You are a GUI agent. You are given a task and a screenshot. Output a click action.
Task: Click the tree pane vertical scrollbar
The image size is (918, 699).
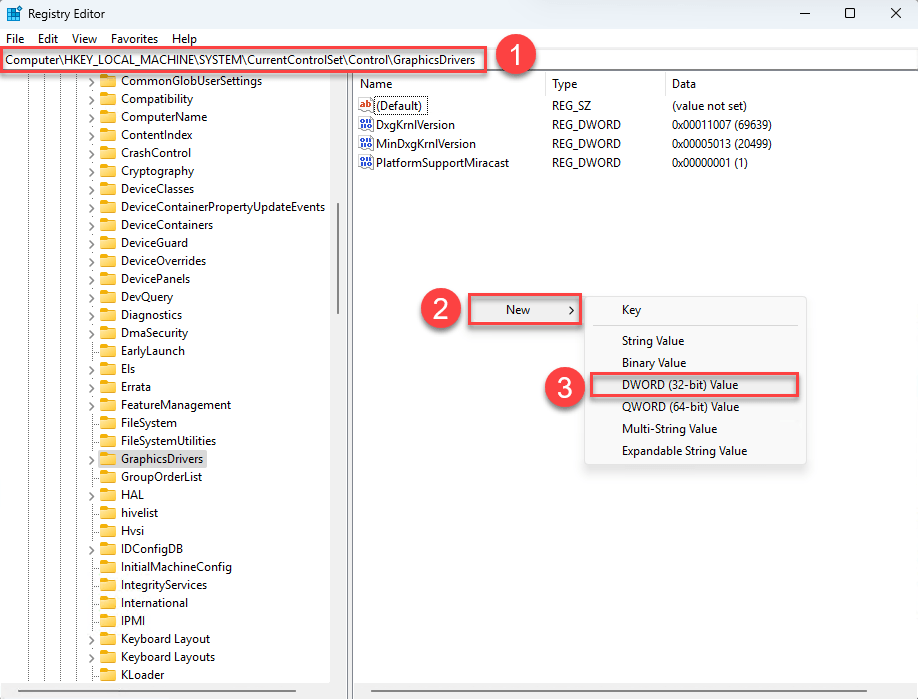coord(339,260)
